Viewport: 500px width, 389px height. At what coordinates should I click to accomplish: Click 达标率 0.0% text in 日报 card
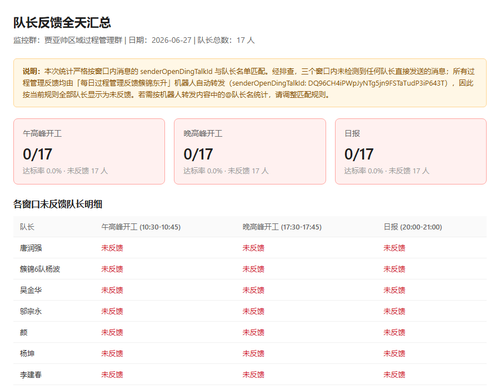[364, 171]
